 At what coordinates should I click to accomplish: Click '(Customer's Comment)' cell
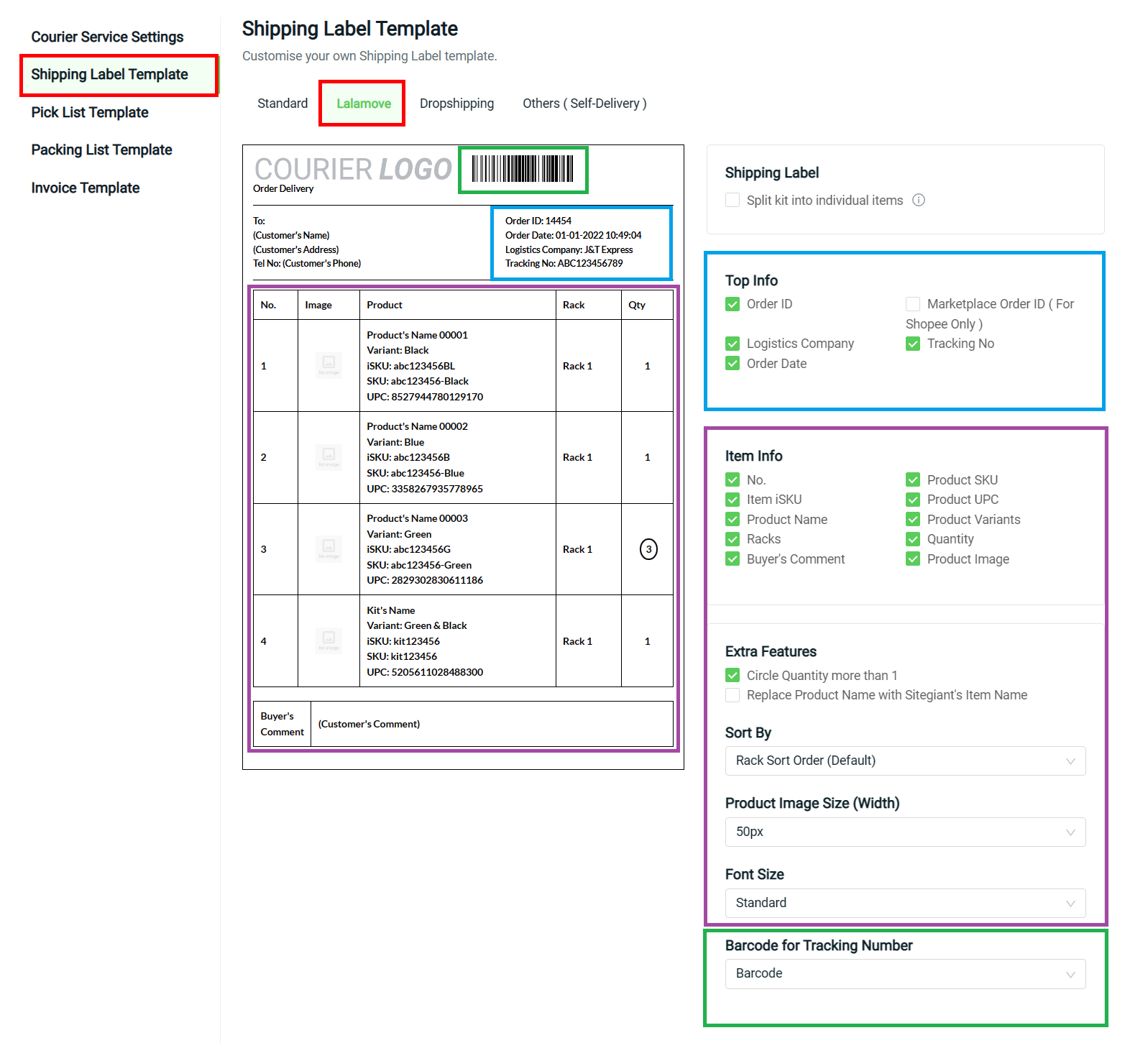(x=369, y=724)
